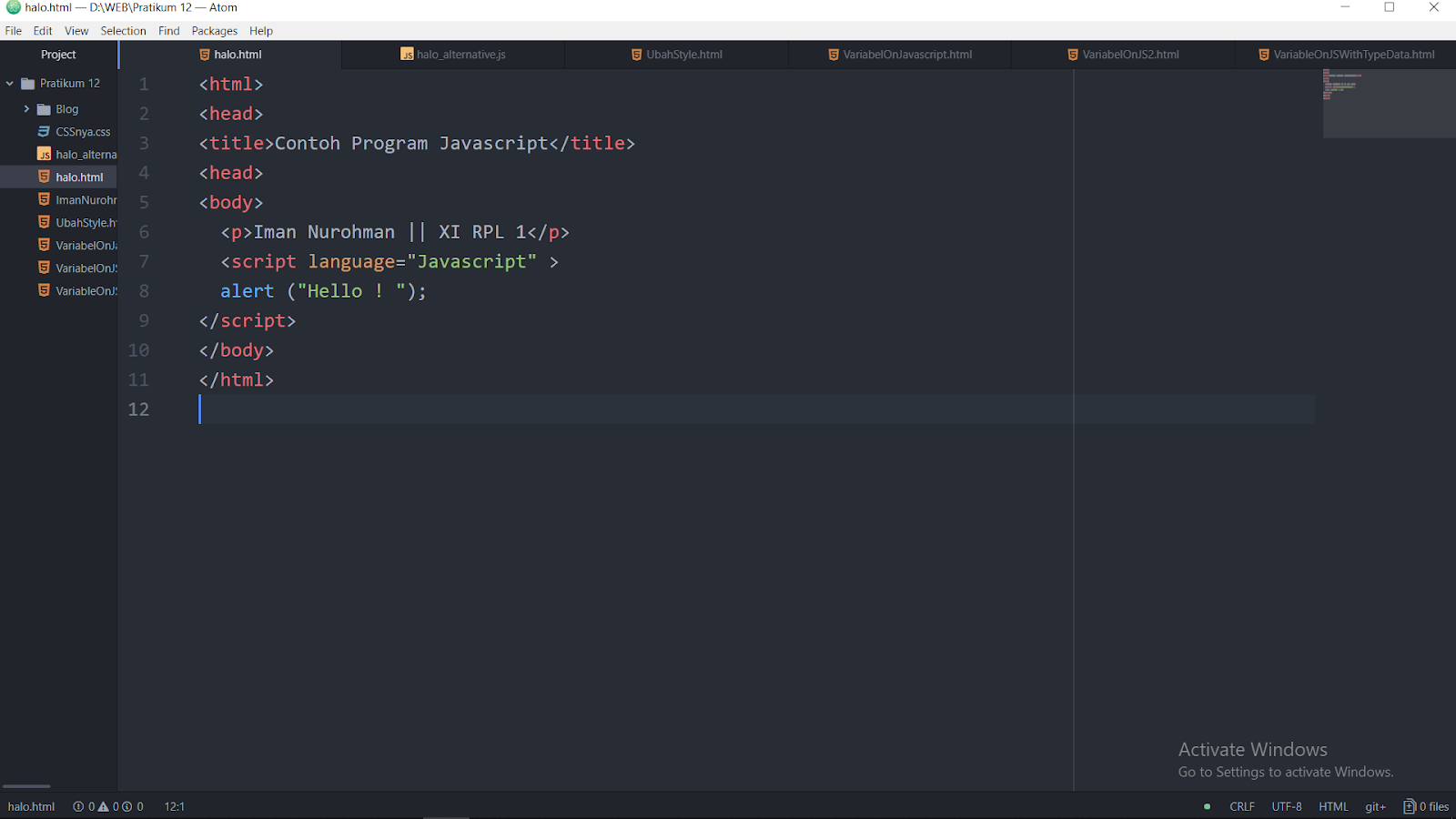The height and width of the screenshot is (819, 1456).
Task: Click the warning triangle icon in status bar
Action: pos(105,806)
